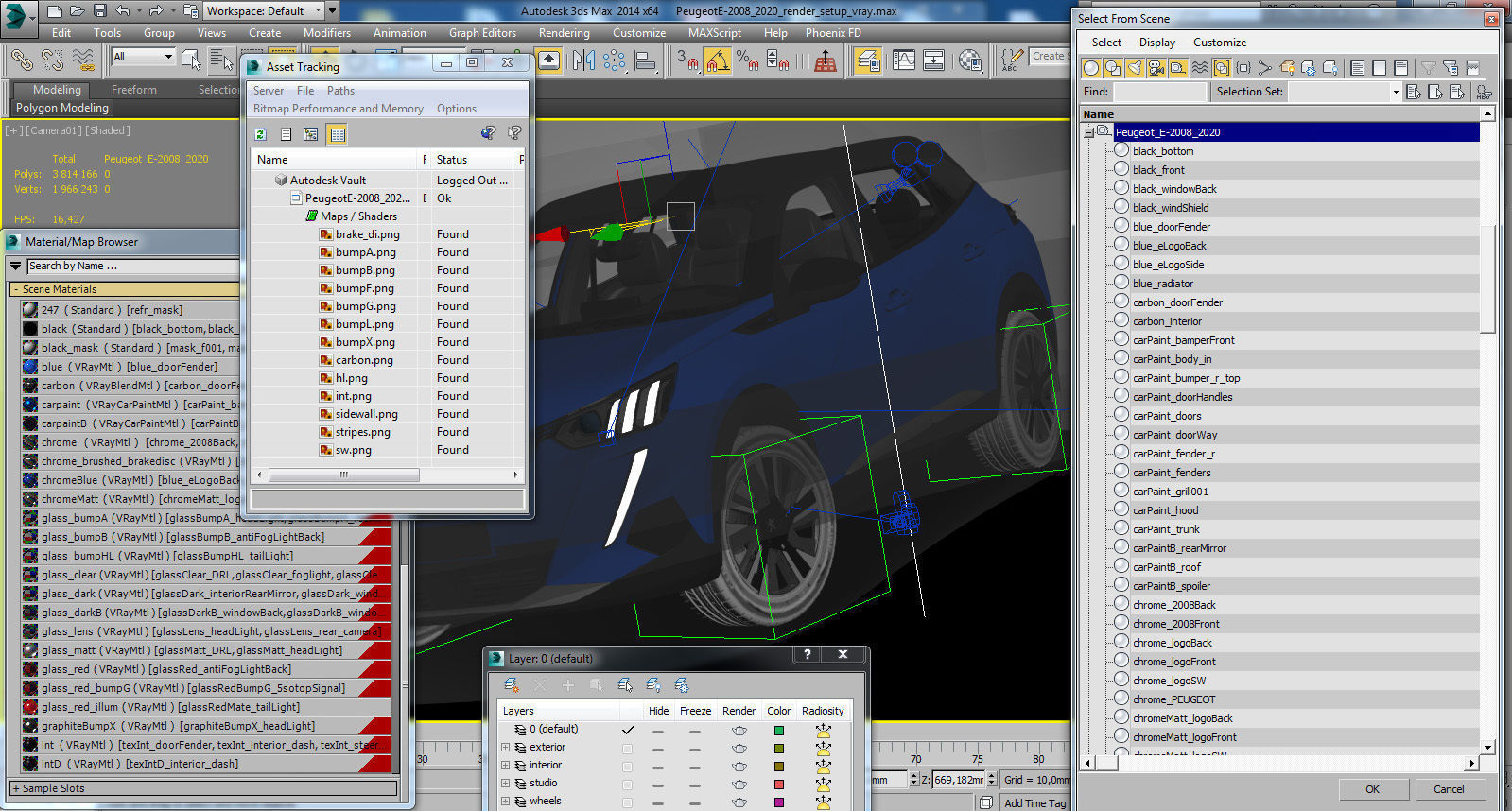Screen dimensions: 1512x811
Task: Toggle Display Shapes filter in Select From Scene
Action: [1113, 68]
